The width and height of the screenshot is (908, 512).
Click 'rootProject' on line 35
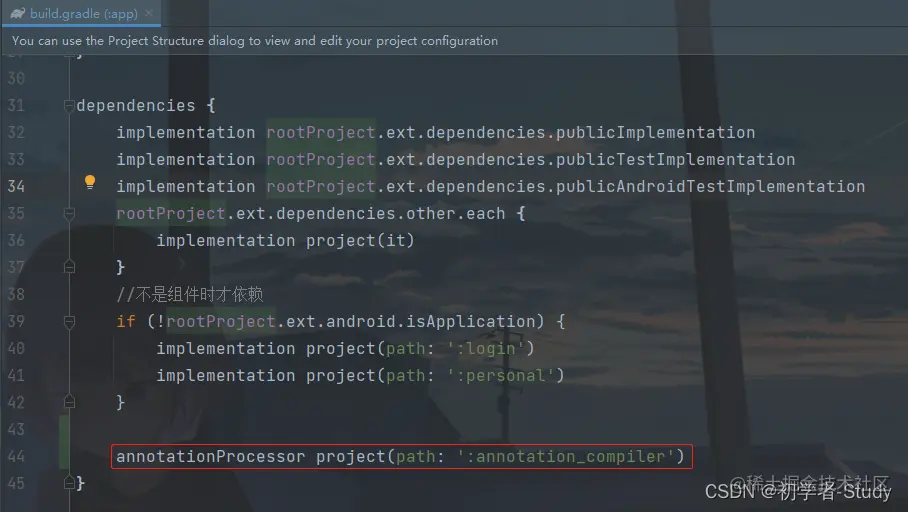point(171,214)
